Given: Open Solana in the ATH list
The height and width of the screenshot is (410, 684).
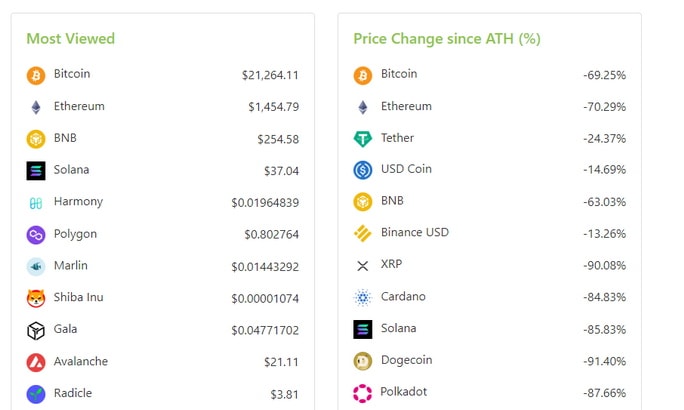Looking at the screenshot, I should click(398, 328).
